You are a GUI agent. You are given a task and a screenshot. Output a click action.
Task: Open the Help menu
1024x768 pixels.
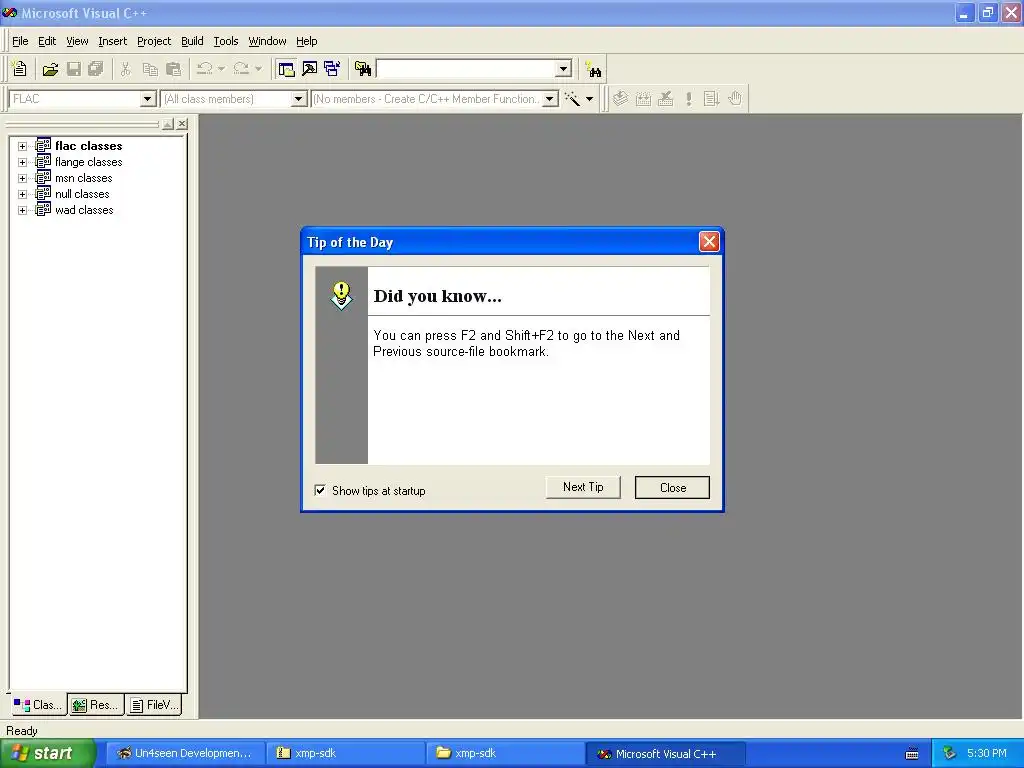pos(306,41)
